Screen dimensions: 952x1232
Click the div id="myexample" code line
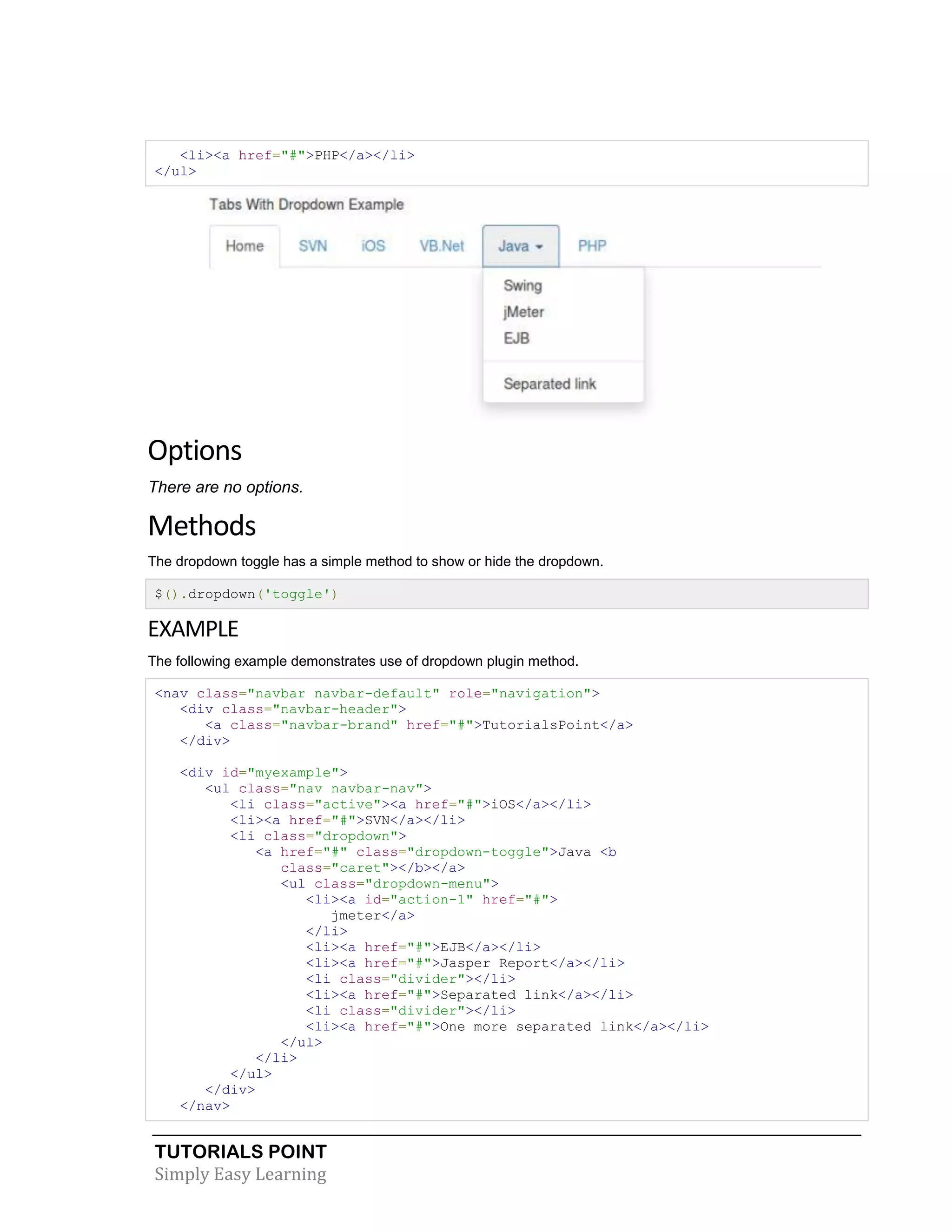(264, 772)
